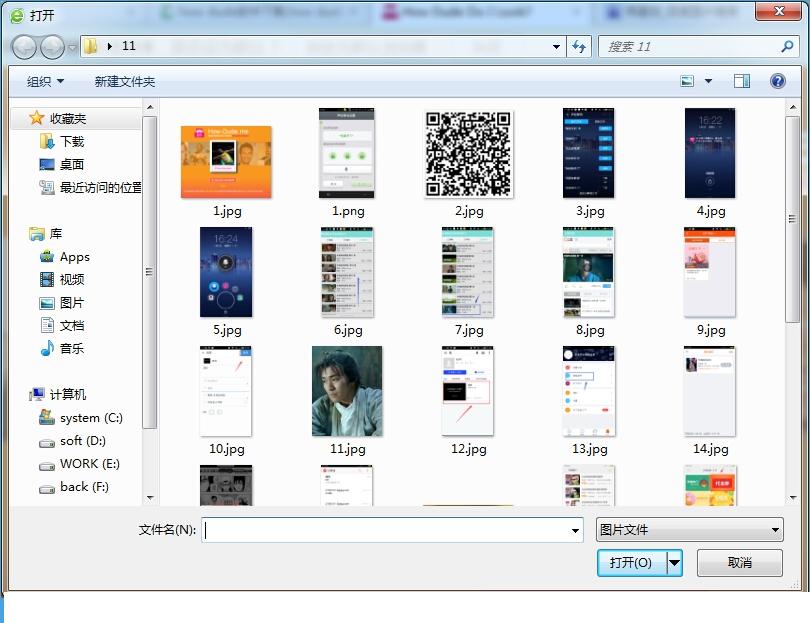This screenshot has width=810, height=623.
Task: Expand the address bar history dropdown
Action: click(x=556, y=47)
